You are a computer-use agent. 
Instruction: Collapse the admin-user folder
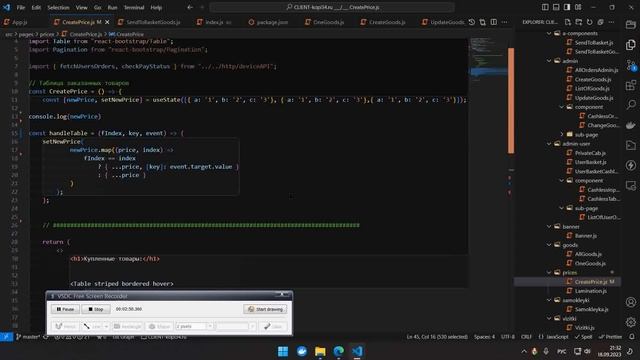(549, 144)
